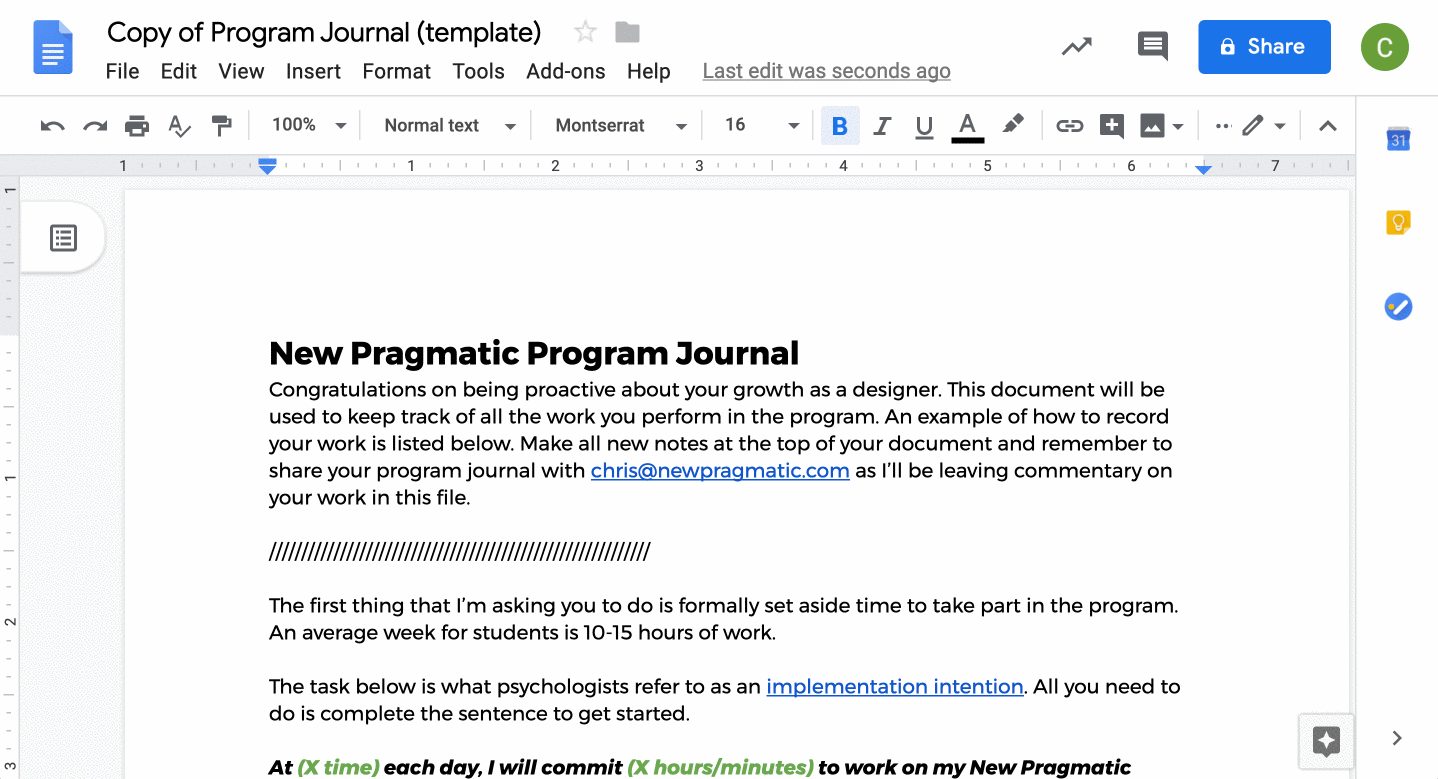This screenshot has width=1438, height=779.
Task: Click the slashes divider text line
Action: click(459, 552)
